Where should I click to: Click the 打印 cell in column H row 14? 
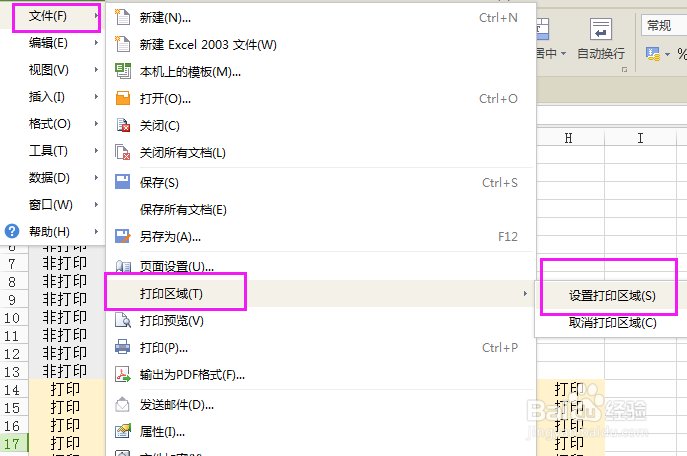[570, 389]
